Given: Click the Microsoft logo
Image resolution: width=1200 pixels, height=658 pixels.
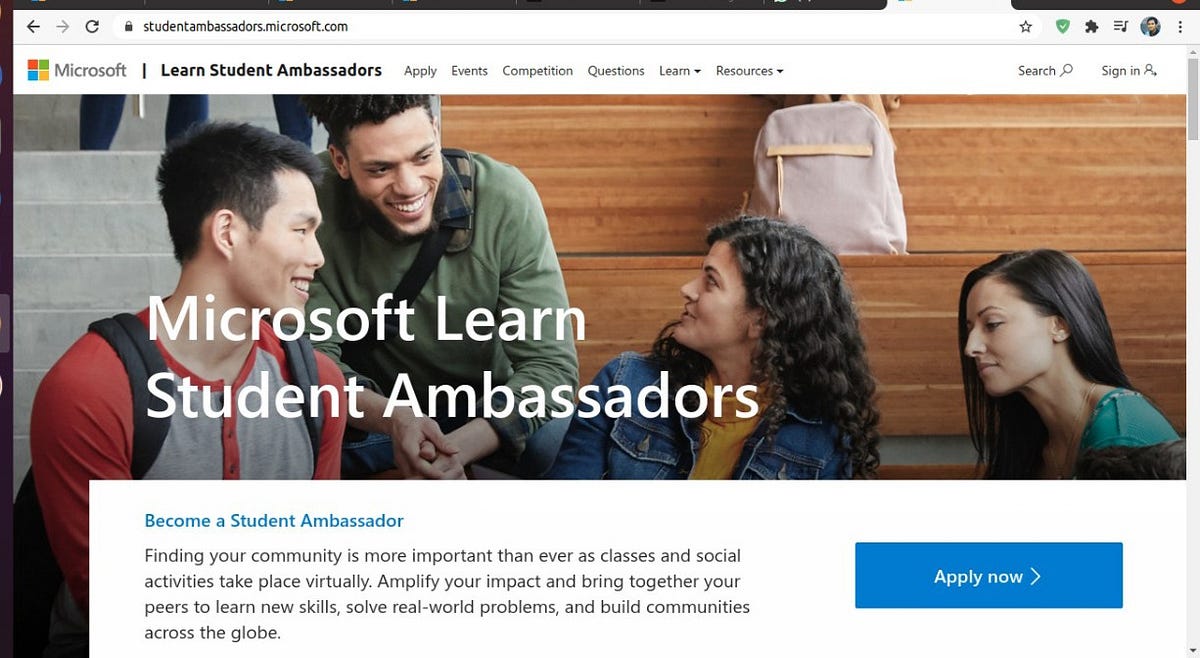Looking at the screenshot, I should (77, 70).
